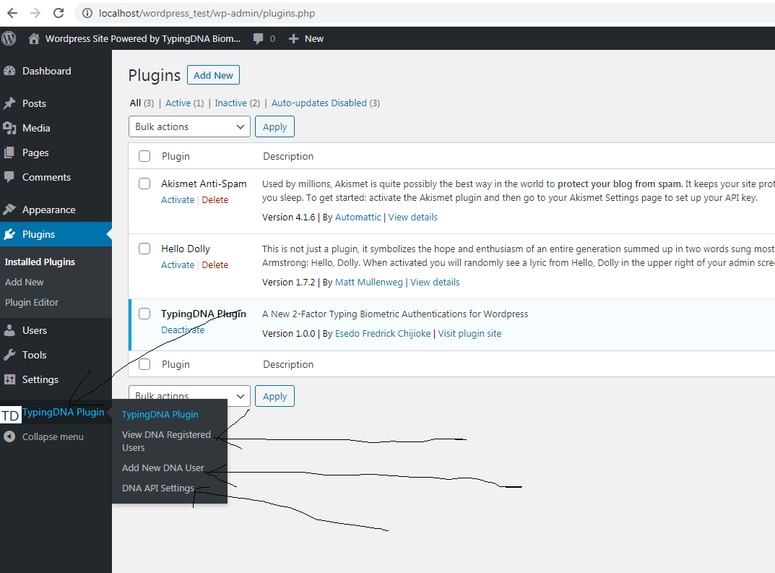
Task: Select all plugins with header checkbox
Action: [144, 156]
